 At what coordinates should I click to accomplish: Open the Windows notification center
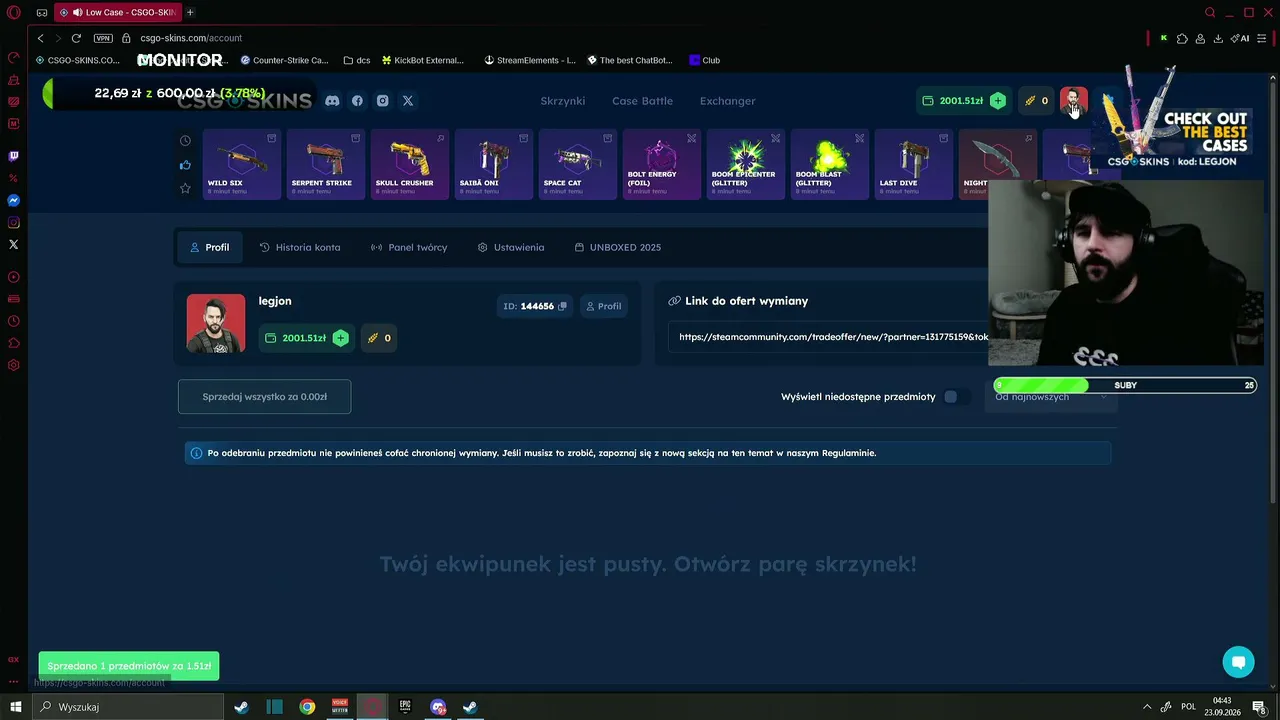click(x=1259, y=707)
